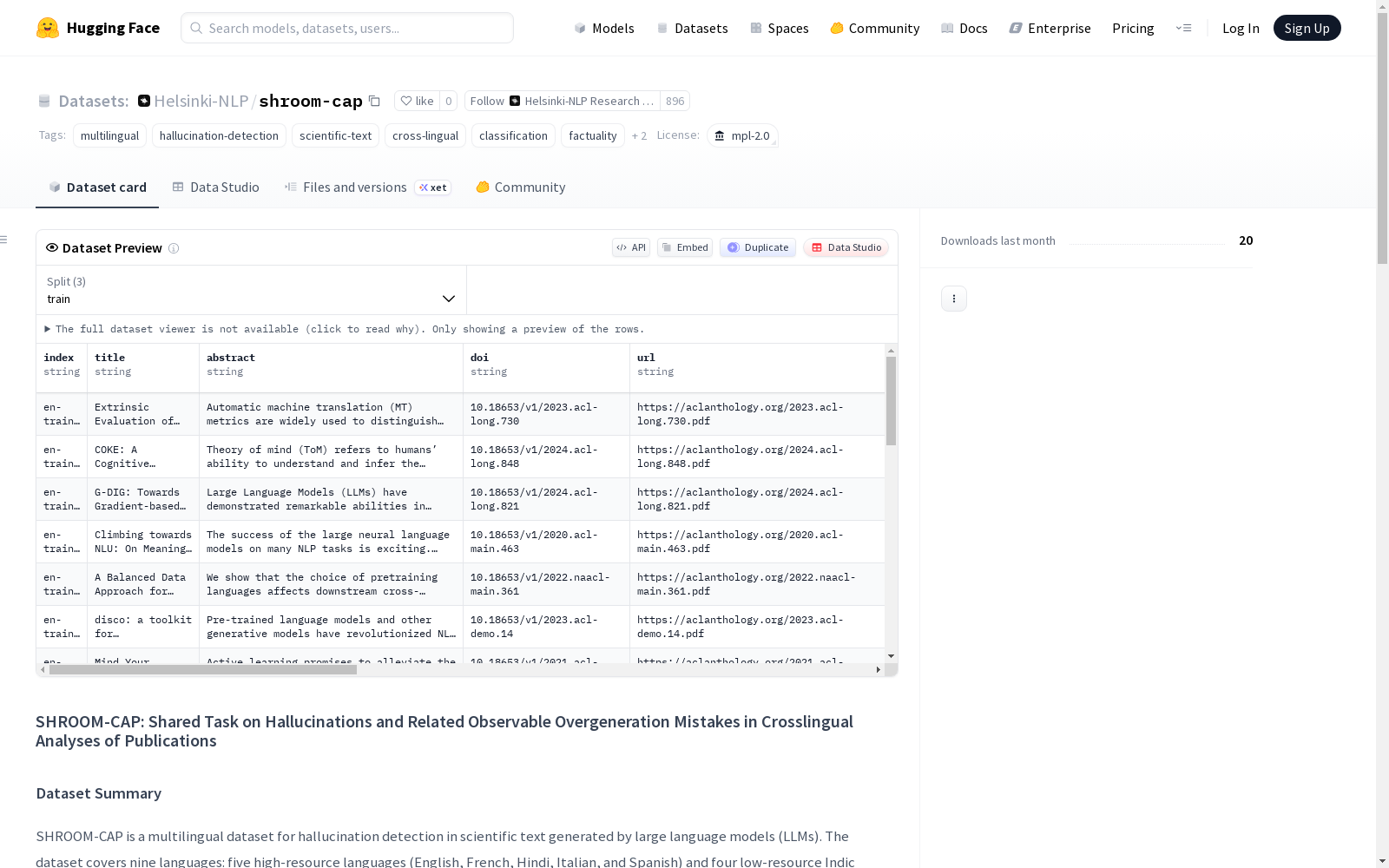Click the Helsinki-NLP organization avatar icon
The height and width of the screenshot is (868, 1389).
pos(144,101)
